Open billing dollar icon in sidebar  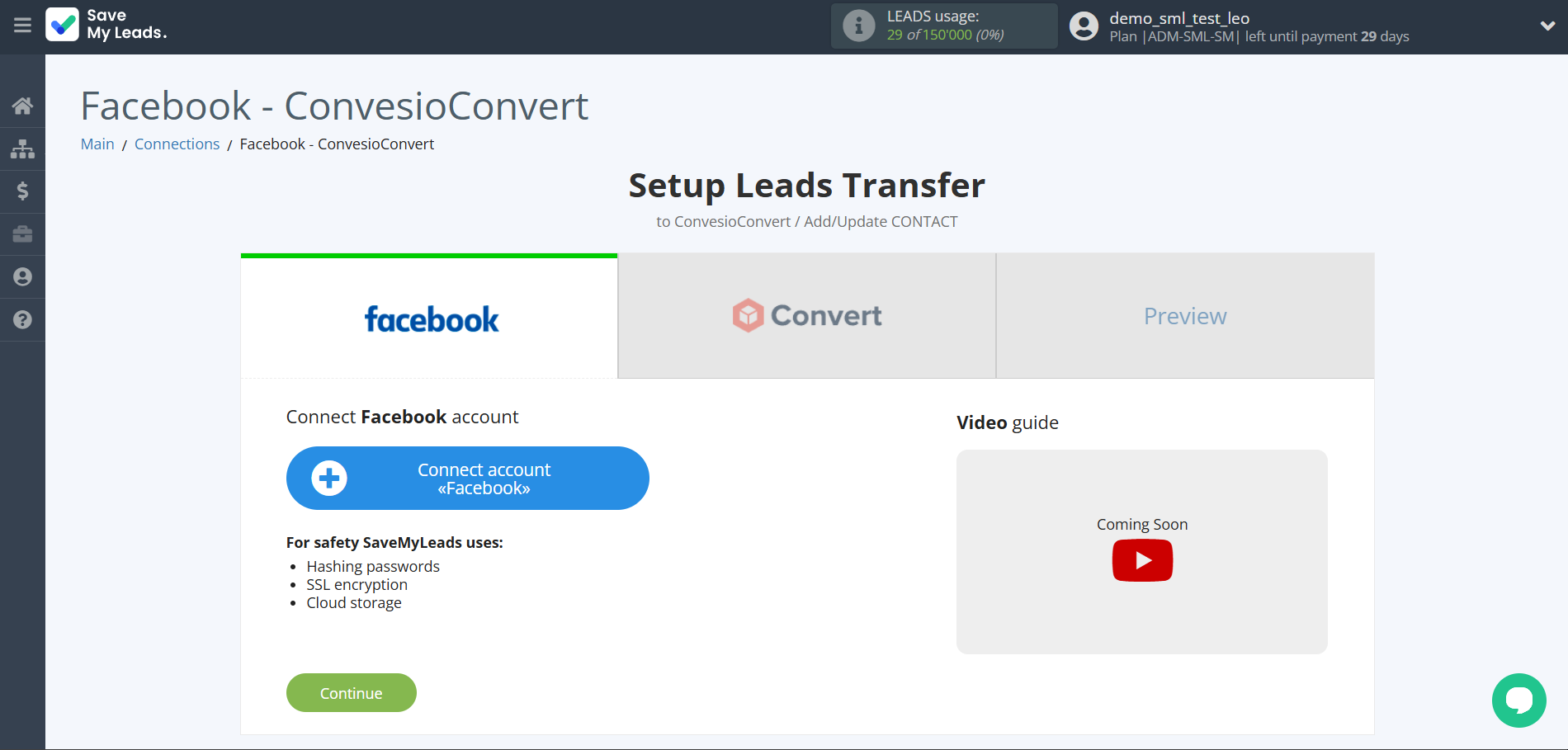pos(22,191)
